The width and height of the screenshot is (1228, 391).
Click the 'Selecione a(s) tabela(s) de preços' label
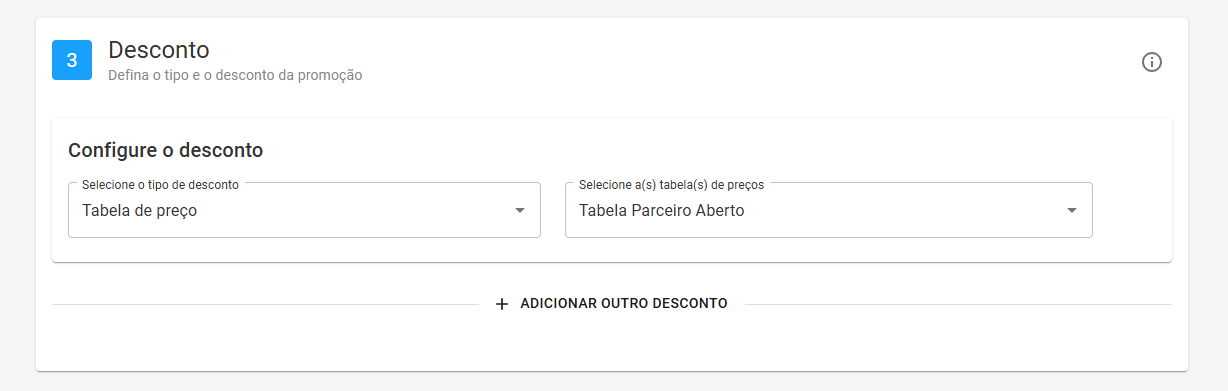[x=671, y=185]
